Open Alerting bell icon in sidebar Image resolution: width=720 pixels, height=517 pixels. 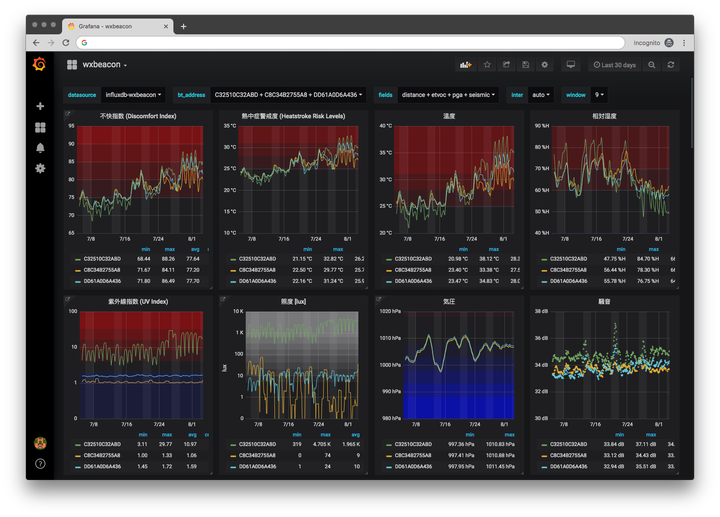(x=40, y=147)
